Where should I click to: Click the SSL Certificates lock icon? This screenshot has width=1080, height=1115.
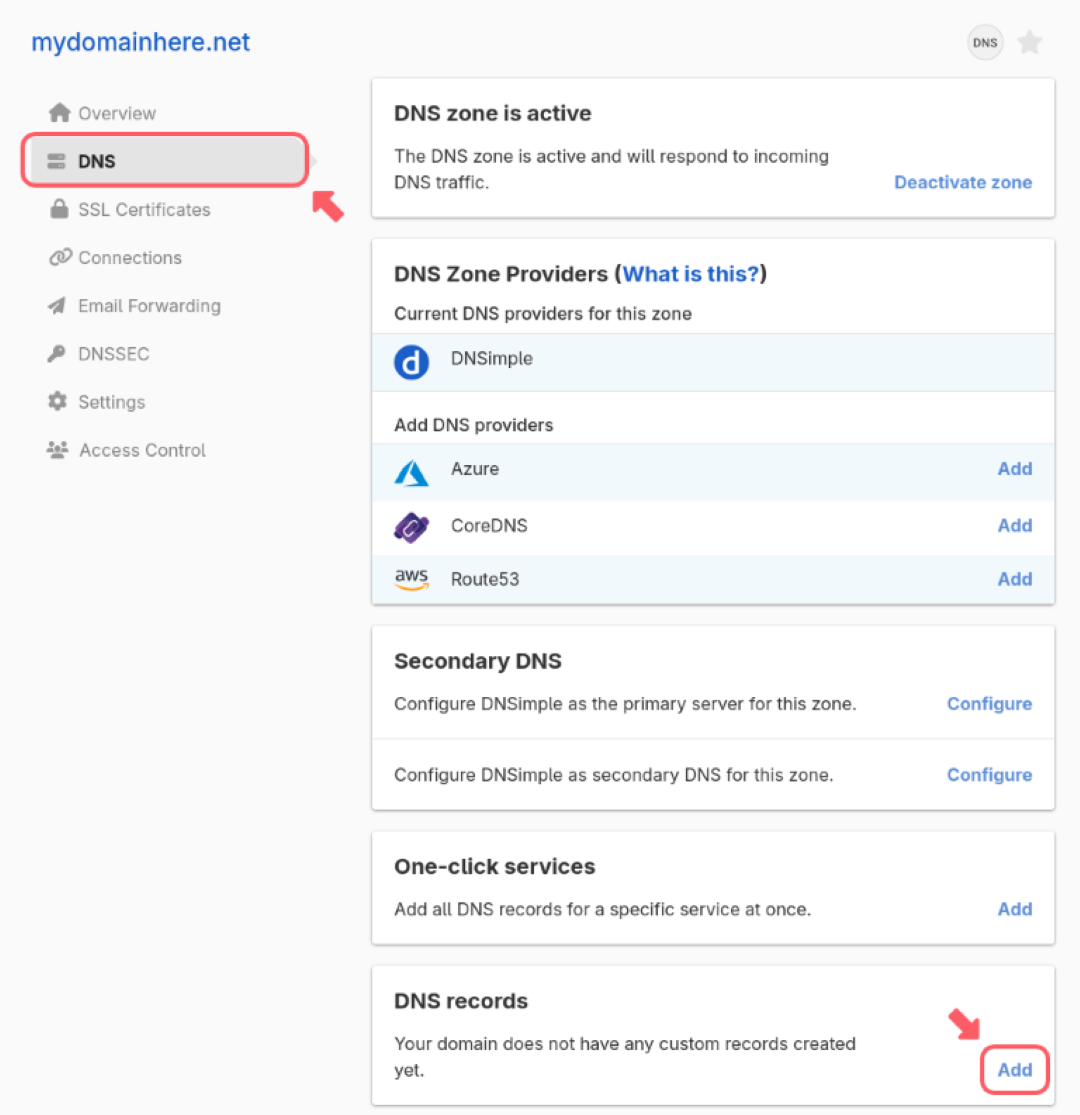coord(58,209)
